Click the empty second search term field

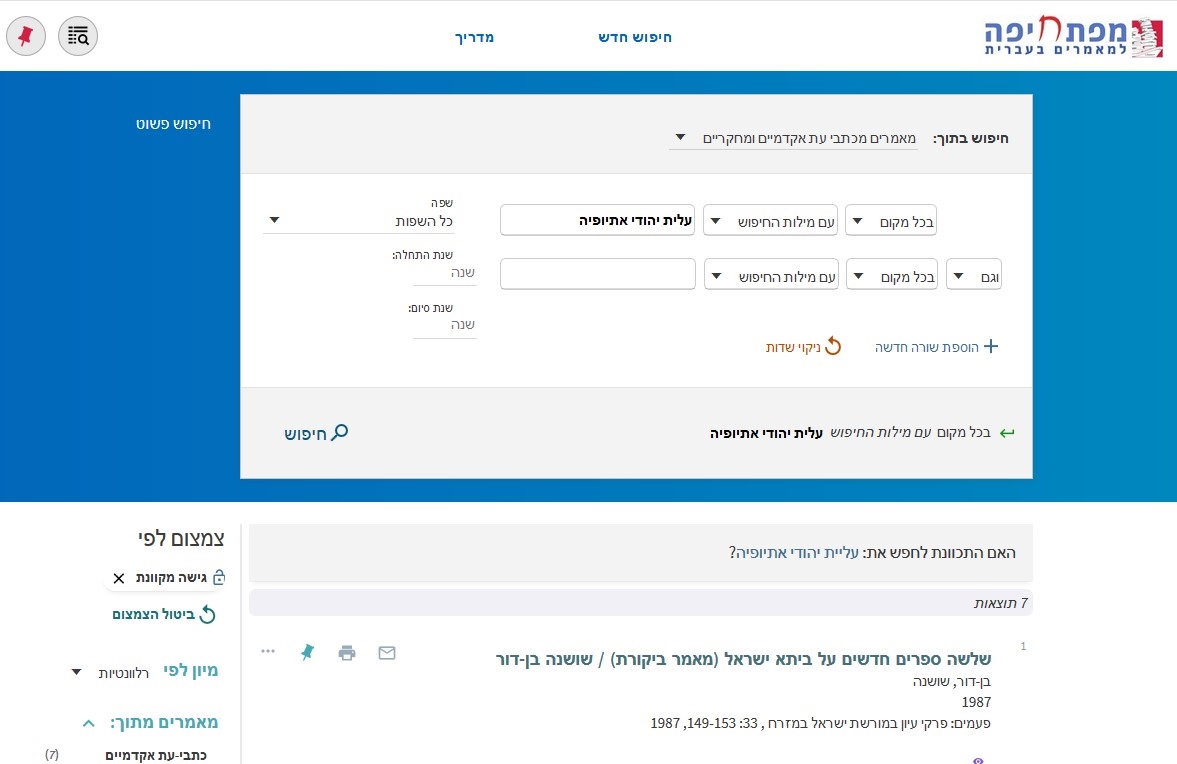597,274
